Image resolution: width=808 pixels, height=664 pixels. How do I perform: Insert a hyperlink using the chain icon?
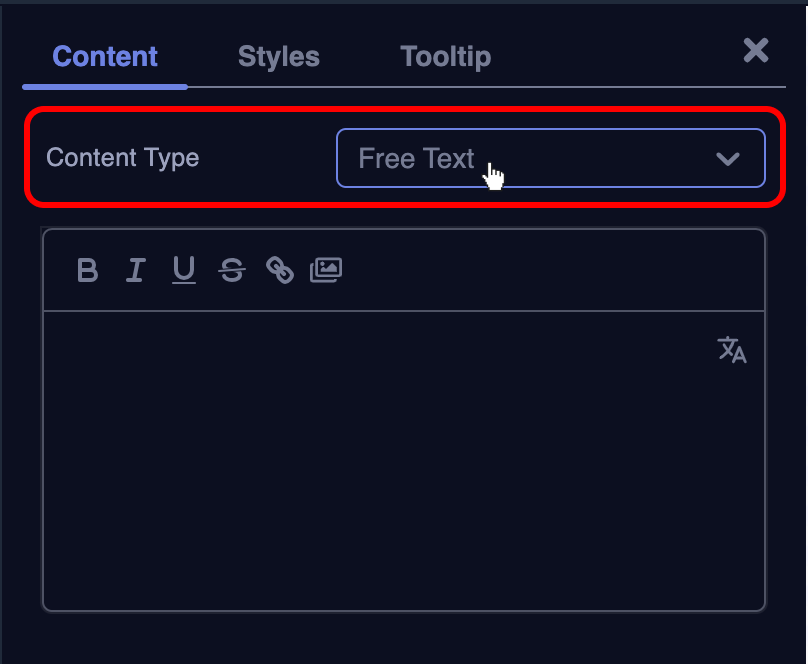coord(280,270)
